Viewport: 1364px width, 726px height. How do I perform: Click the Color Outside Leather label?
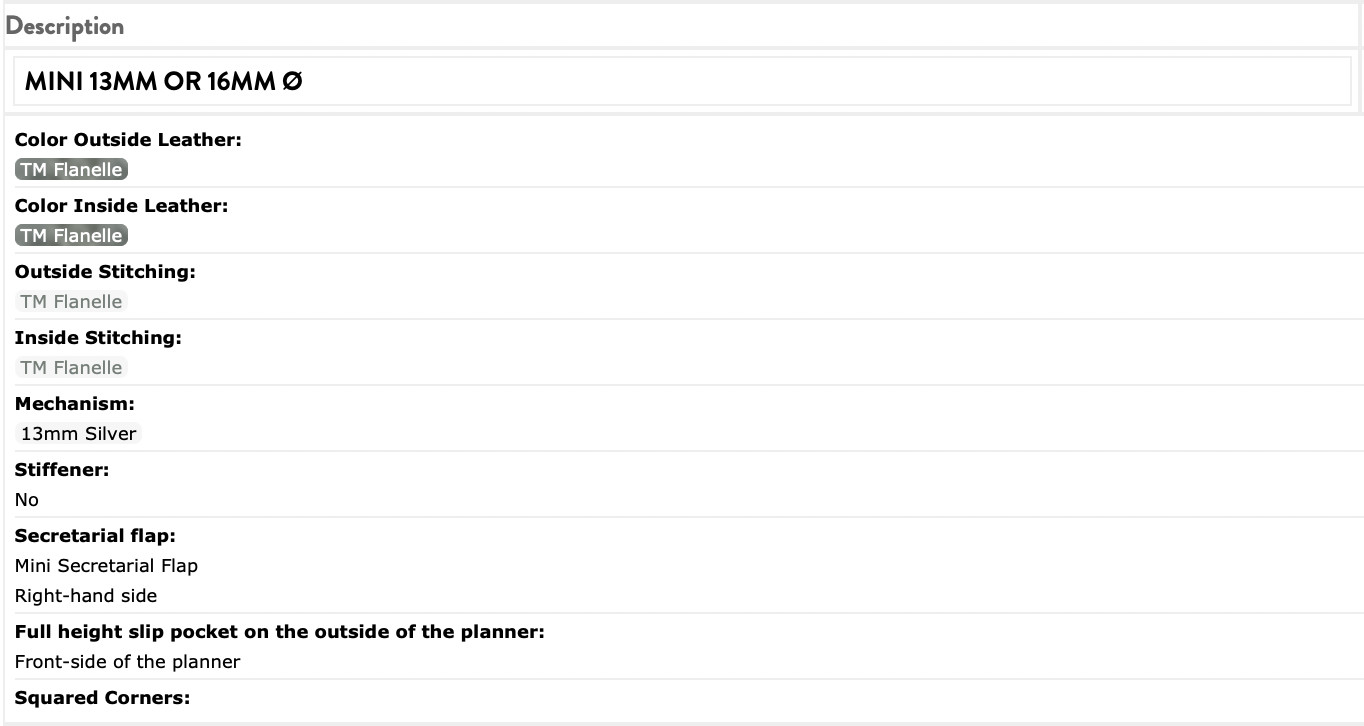coord(128,140)
